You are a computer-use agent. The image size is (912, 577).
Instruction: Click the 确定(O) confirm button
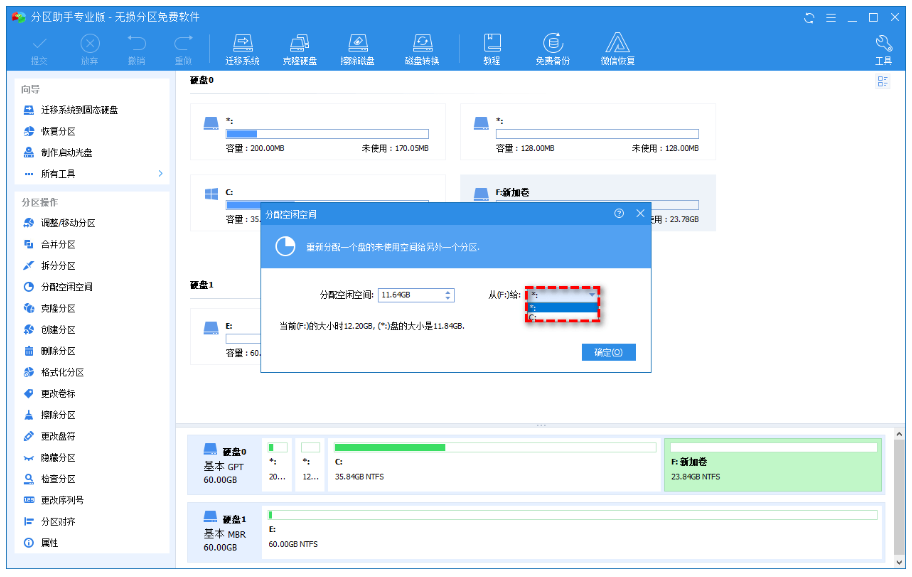(608, 352)
